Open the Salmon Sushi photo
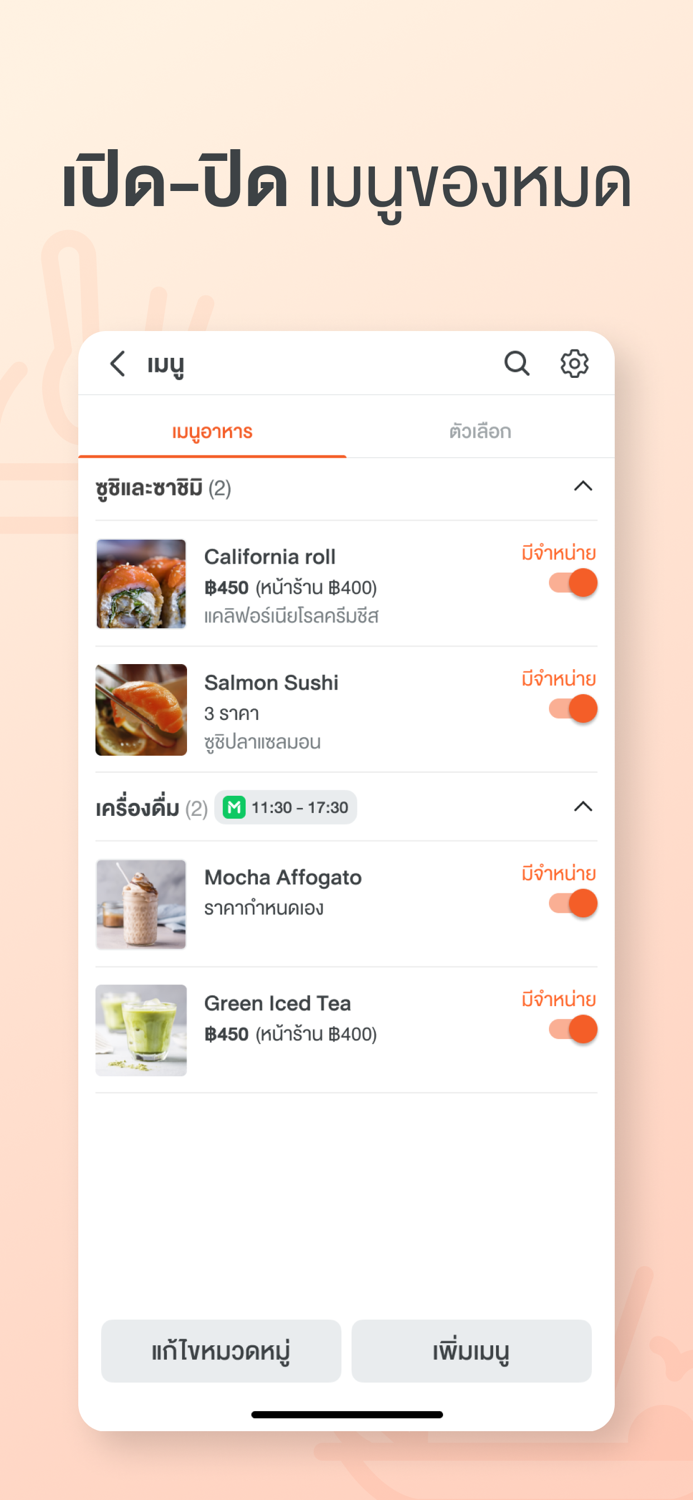The height and width of the screenshot is (1500, 693). coord(141,710)
